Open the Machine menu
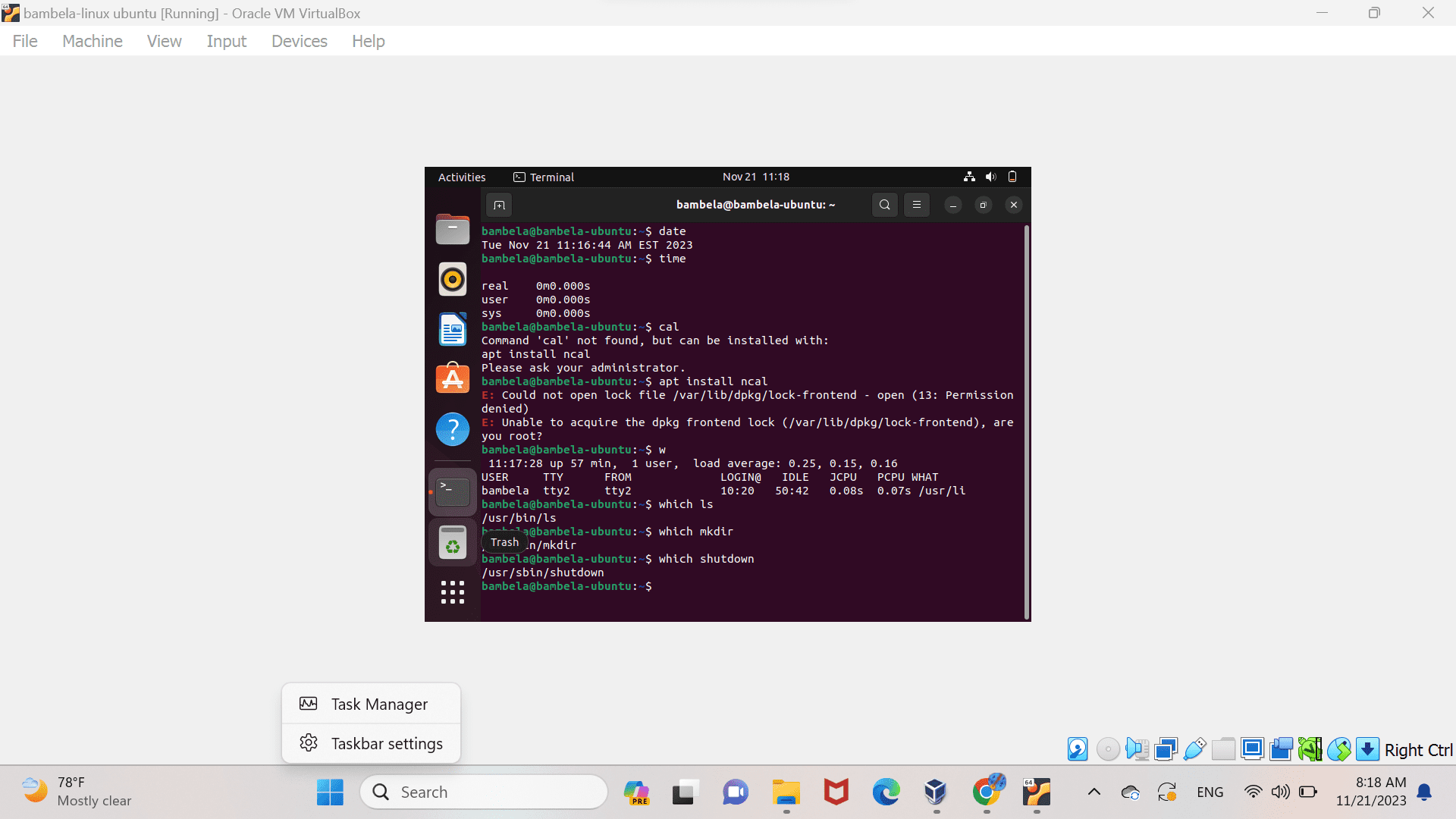The image size is (1456, 819). pos(92,41)
